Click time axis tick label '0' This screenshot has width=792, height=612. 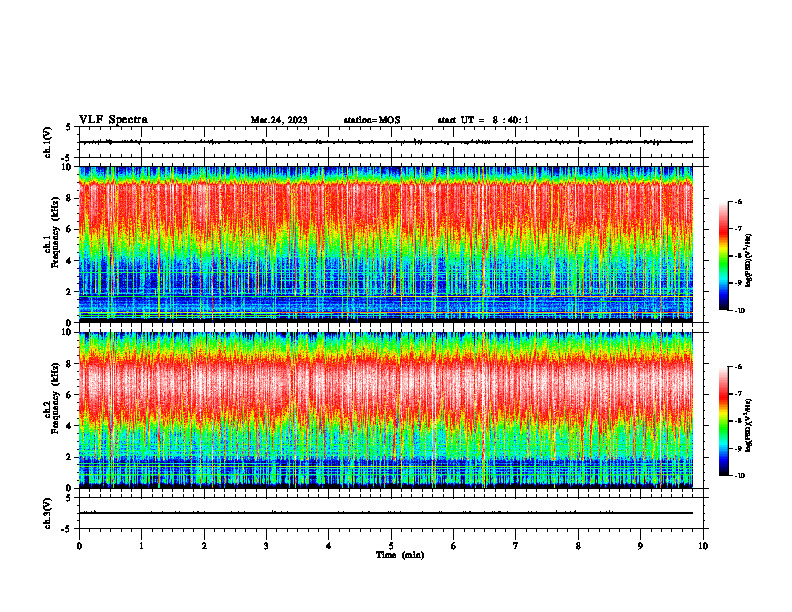tap(79, 546)
